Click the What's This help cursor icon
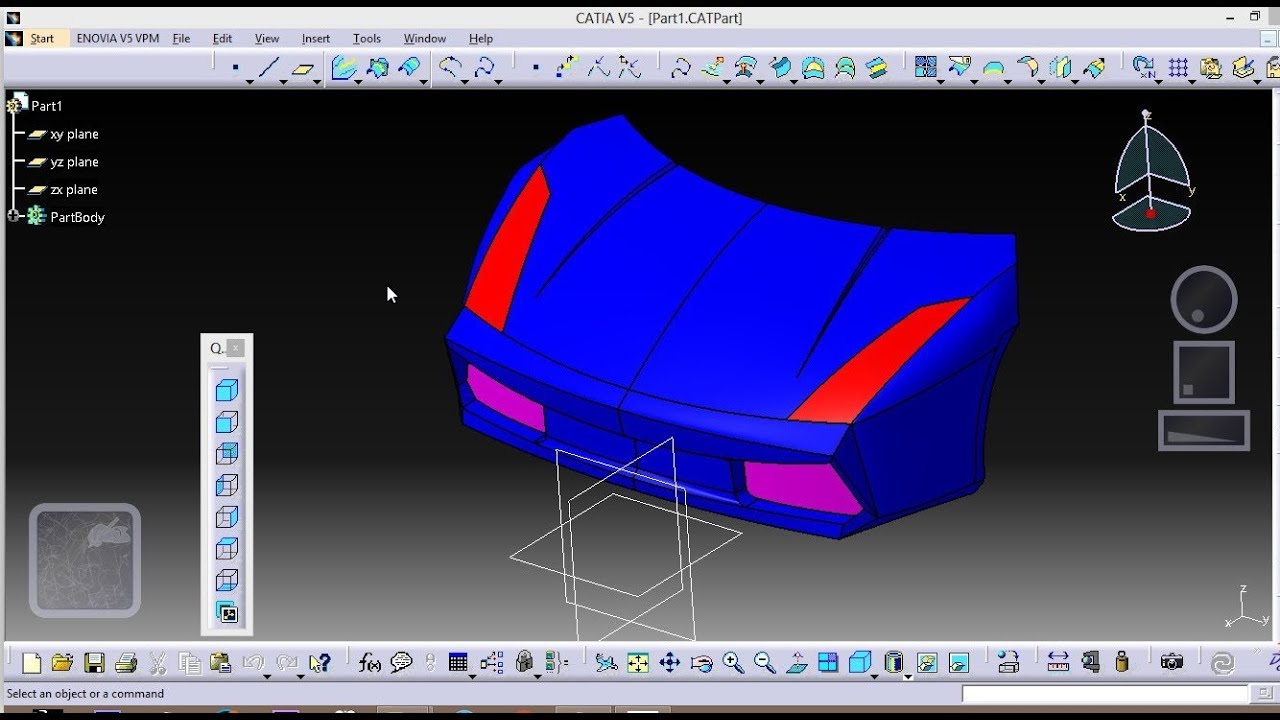 (x=320, y=662)
